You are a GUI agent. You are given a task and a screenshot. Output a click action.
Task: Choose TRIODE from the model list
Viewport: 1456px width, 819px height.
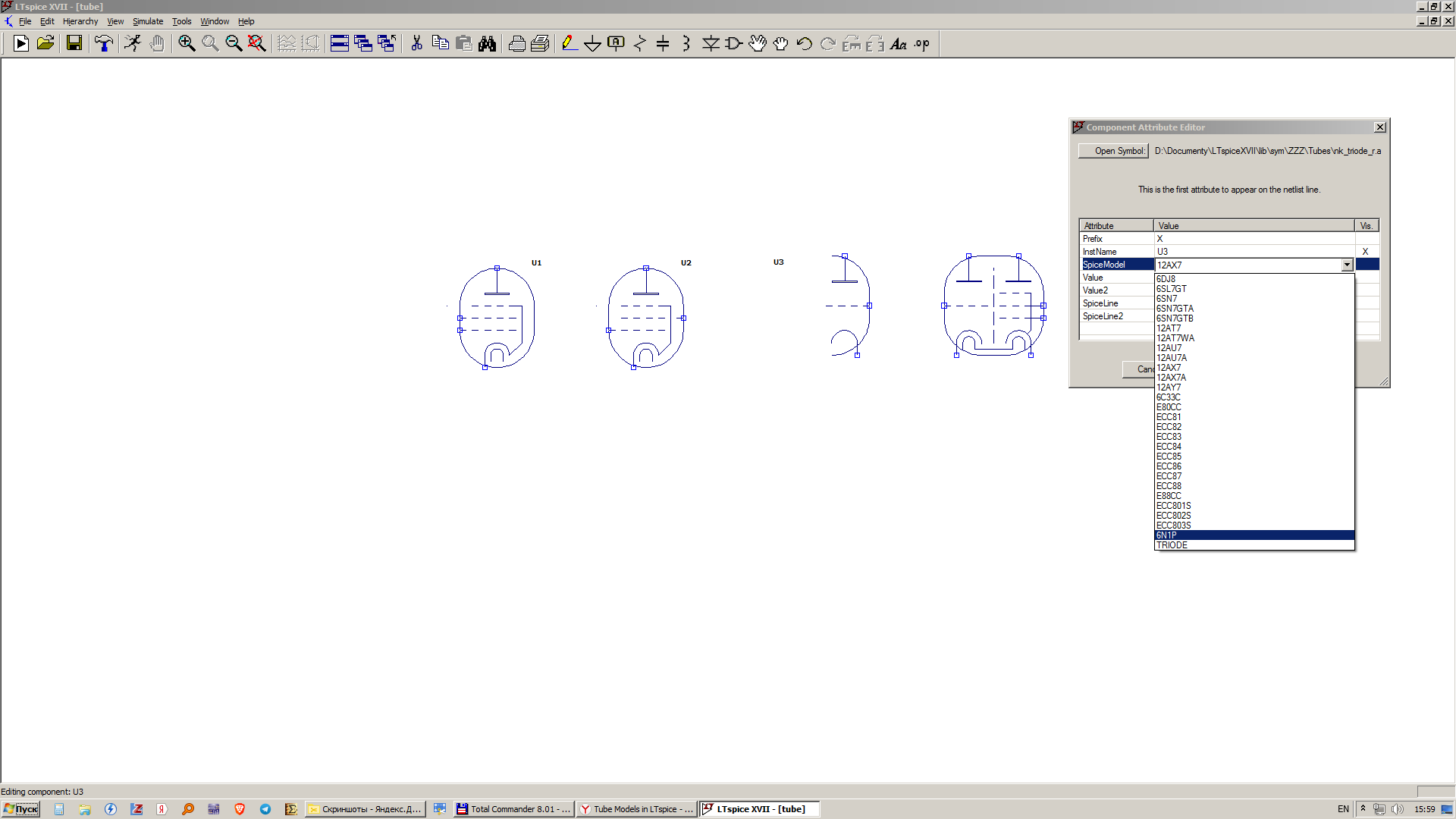point(1254,545)
